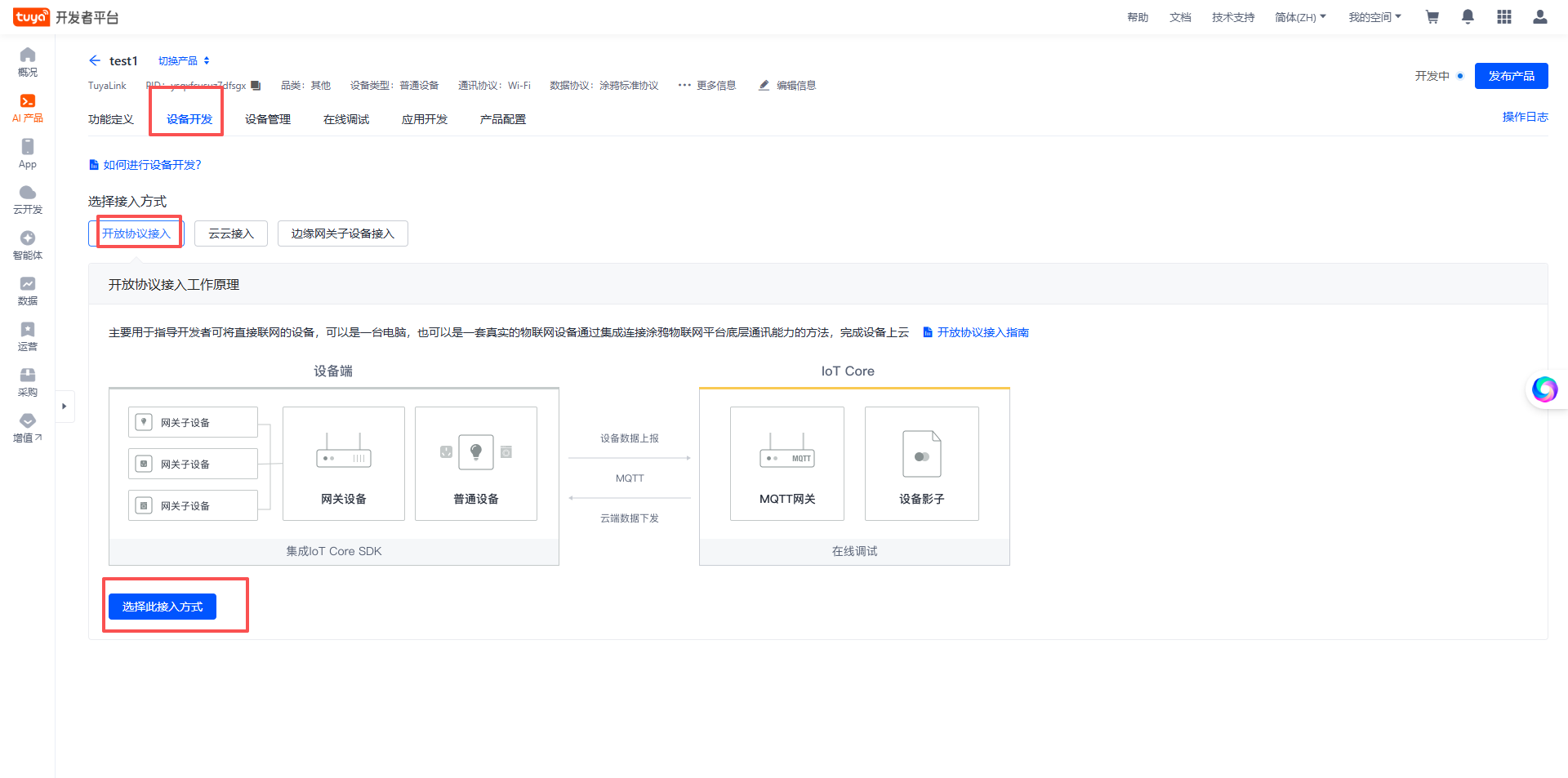Switch to the 应用开发 tab
The height and width of the screenshot is (778, 1568).
point(425,119)
